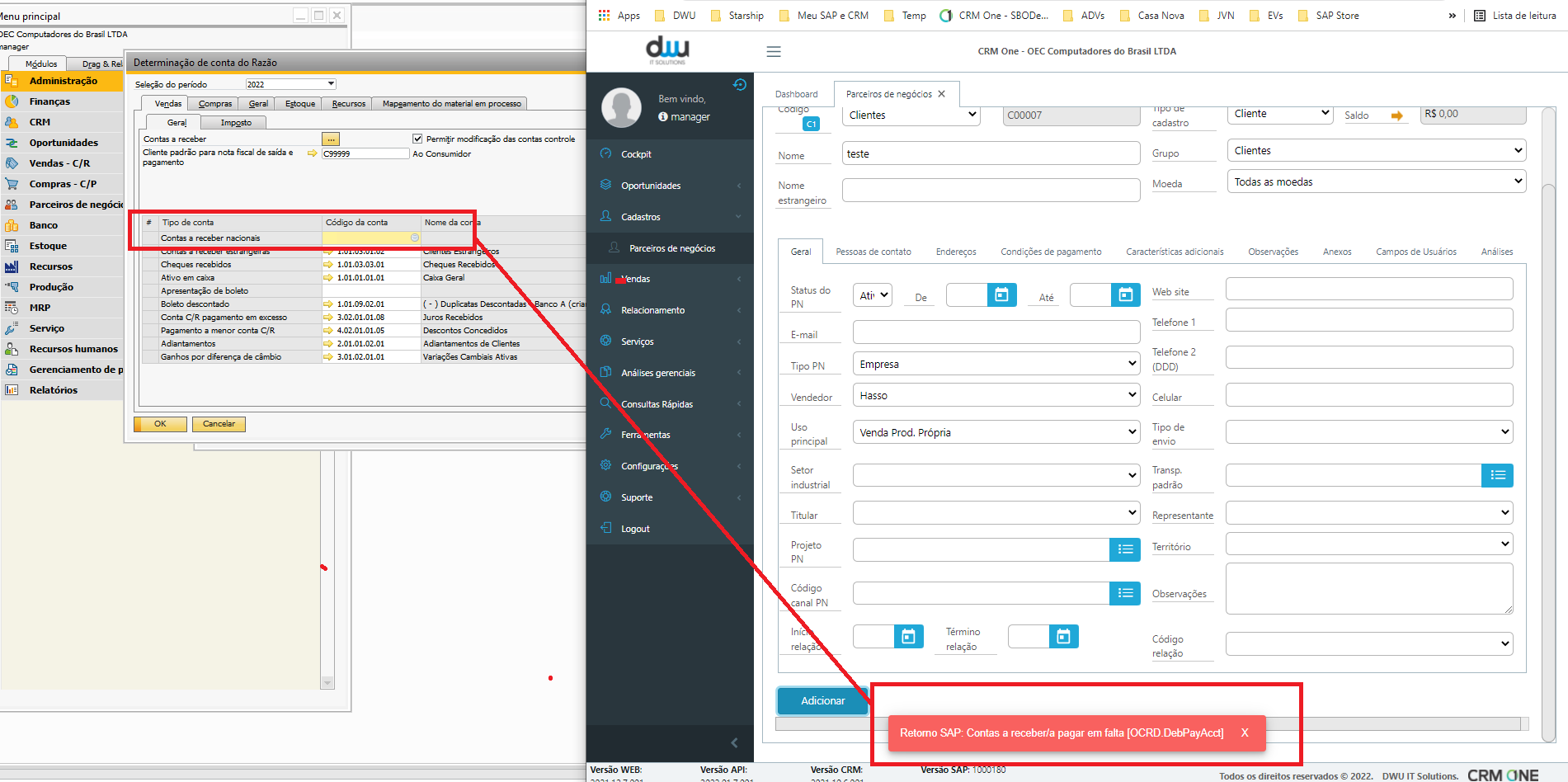Open the Transp. padrão list lookup icon

tap(1497, 475)
